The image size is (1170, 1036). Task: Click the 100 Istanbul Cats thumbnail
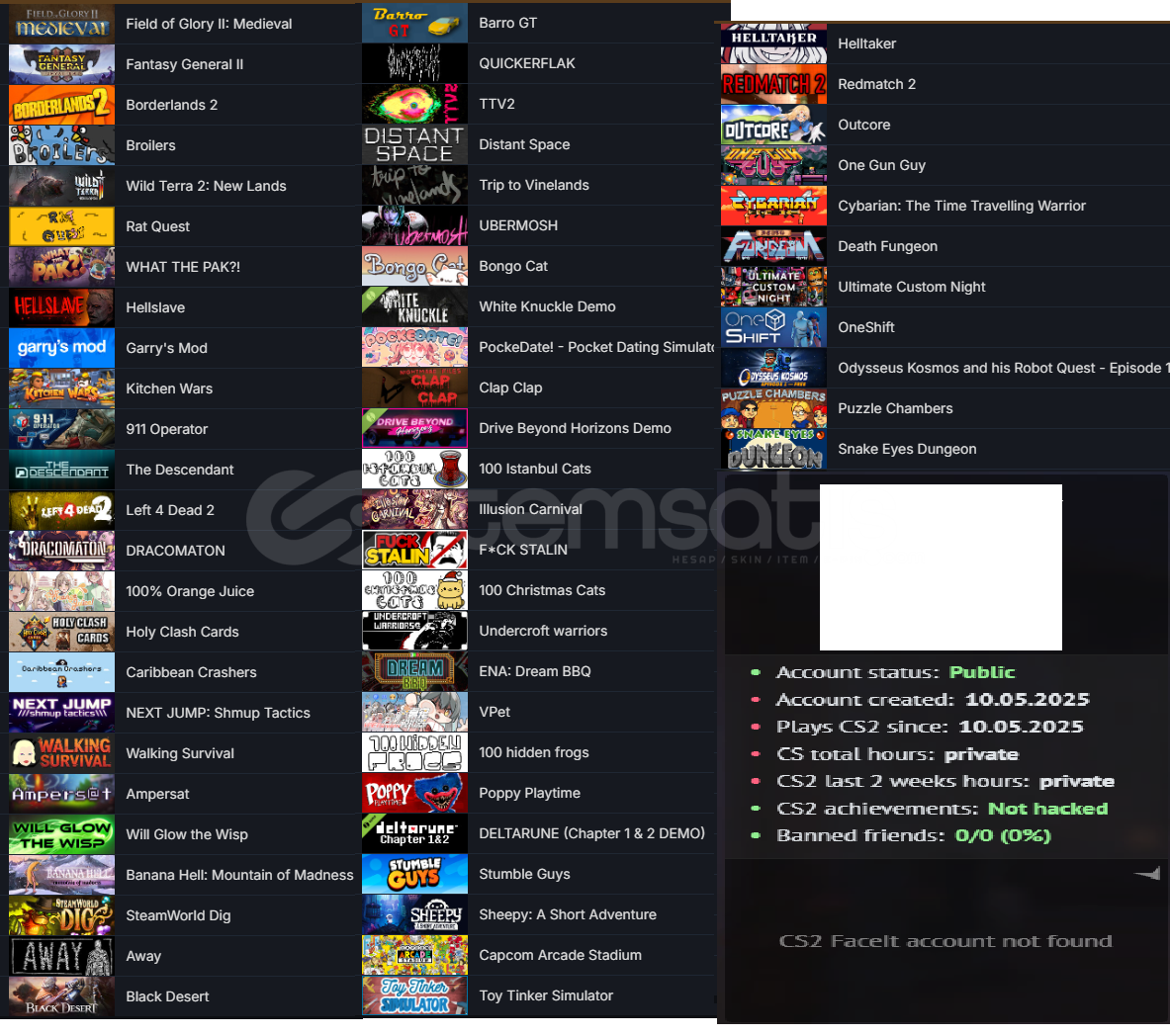coord(414,469)
